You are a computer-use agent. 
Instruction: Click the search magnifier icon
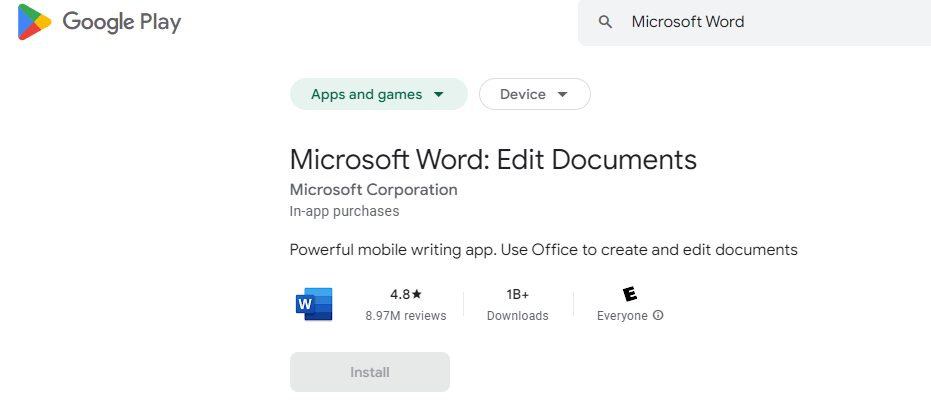[x=605, y=23]
